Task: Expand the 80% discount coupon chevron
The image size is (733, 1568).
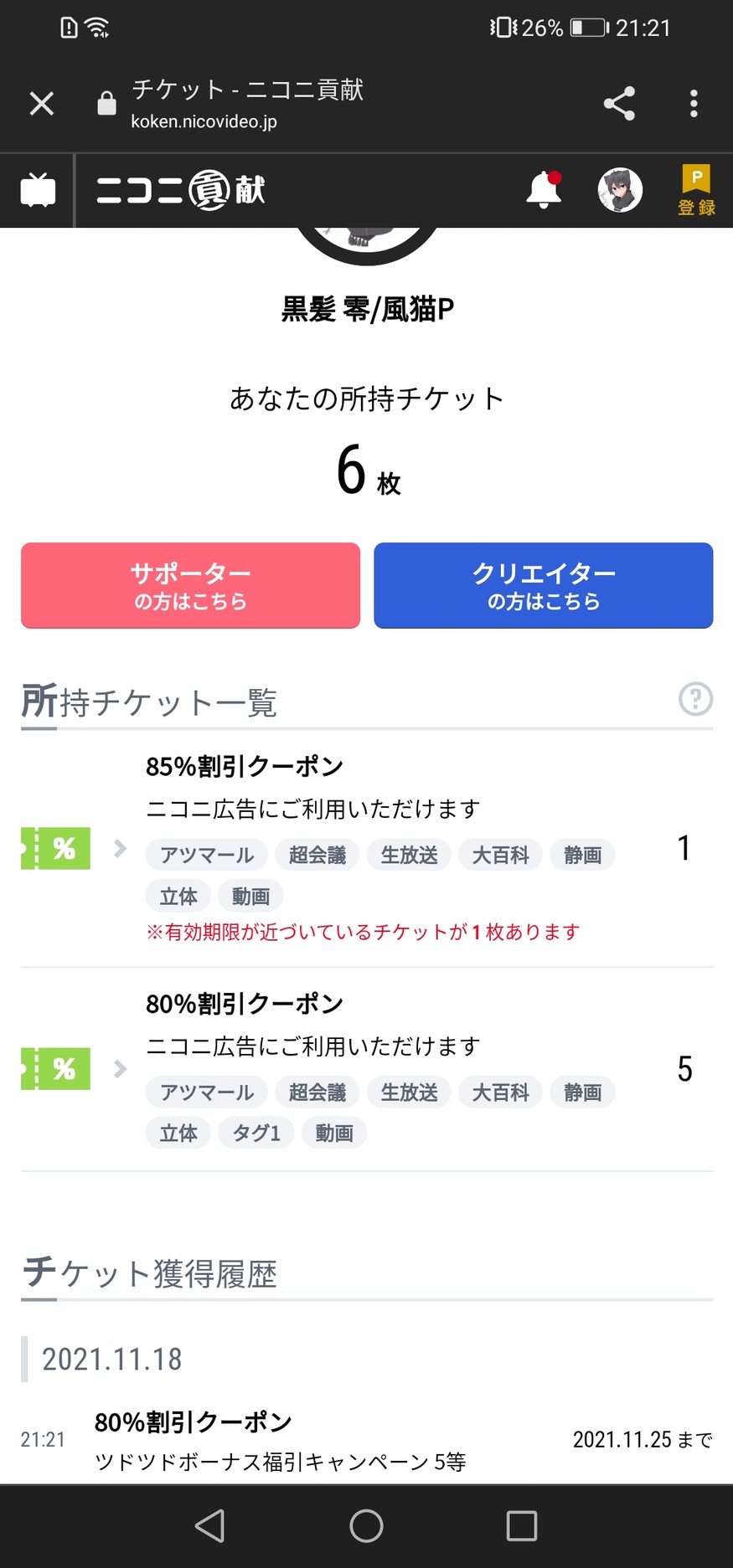Action: coord(121,1069)
